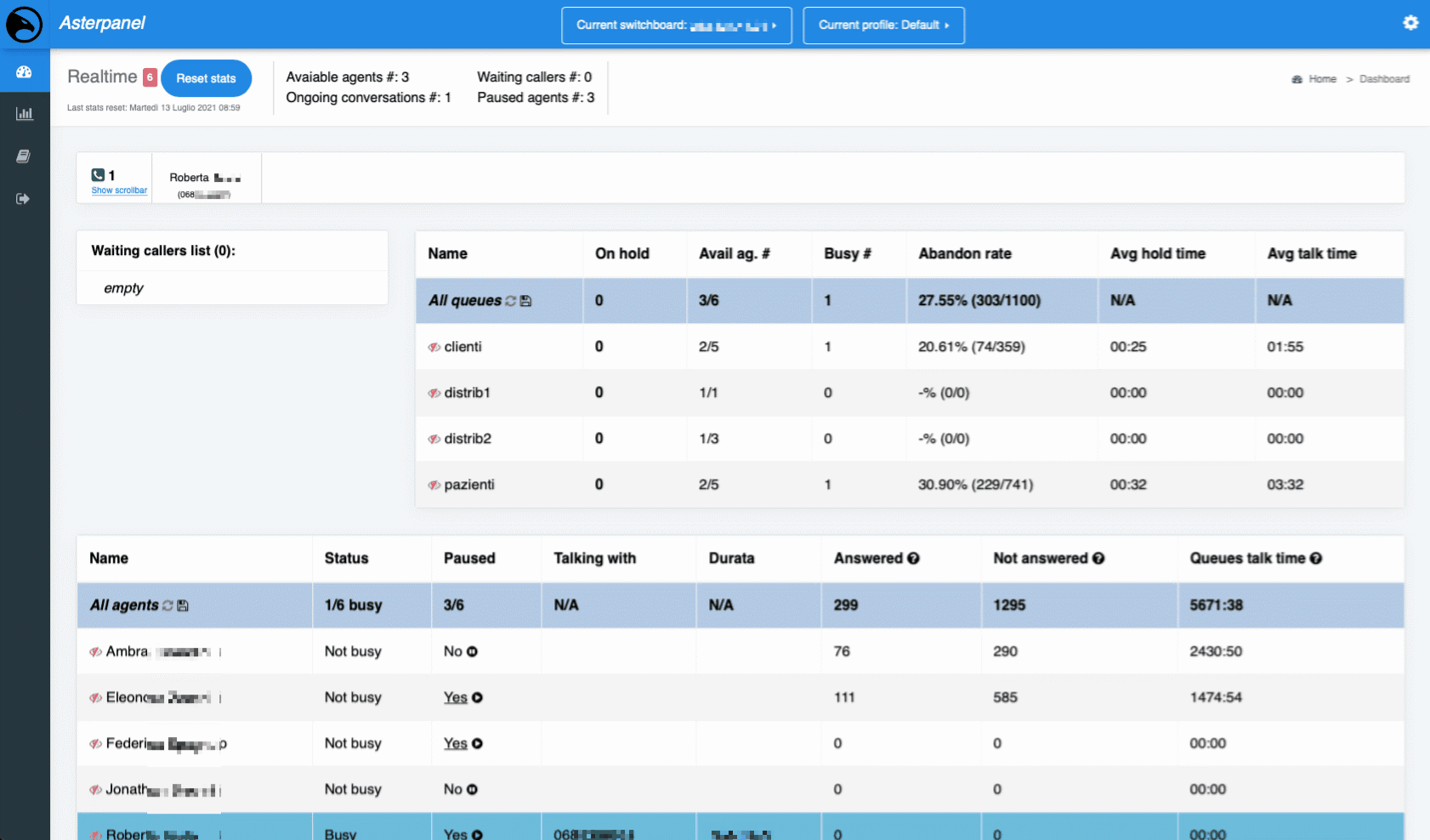The height and width of the screenshot is (840, 1430).
Task: Select the Roberta ongoing call card
Action: (x=207, y=178)
